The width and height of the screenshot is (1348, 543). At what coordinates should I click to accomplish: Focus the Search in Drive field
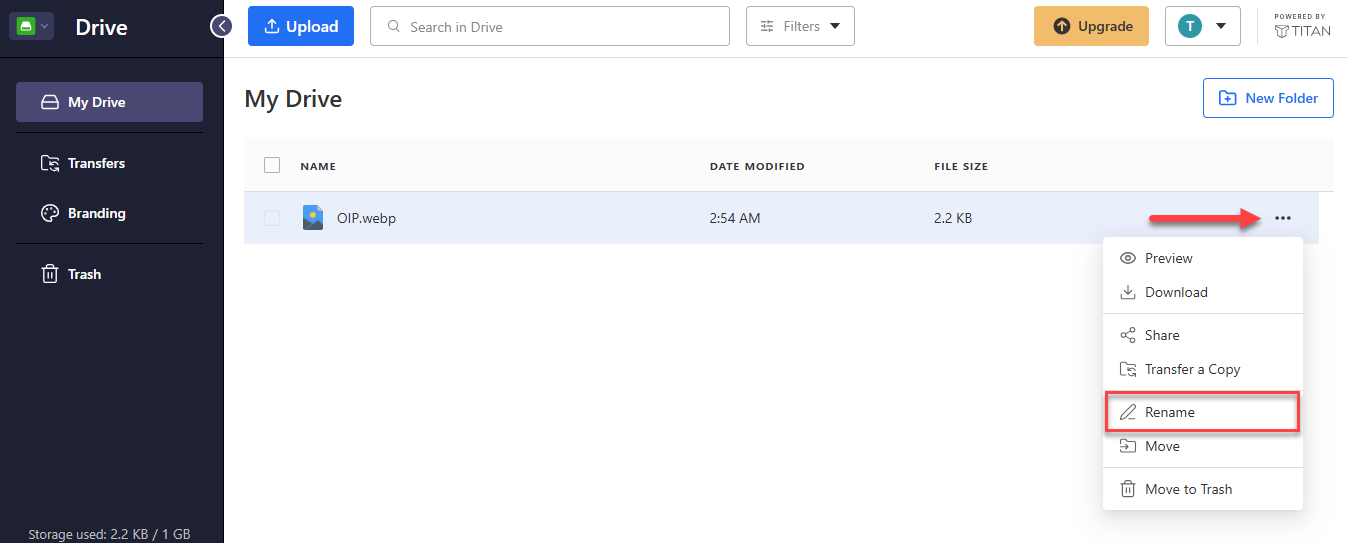pos(550,26)
